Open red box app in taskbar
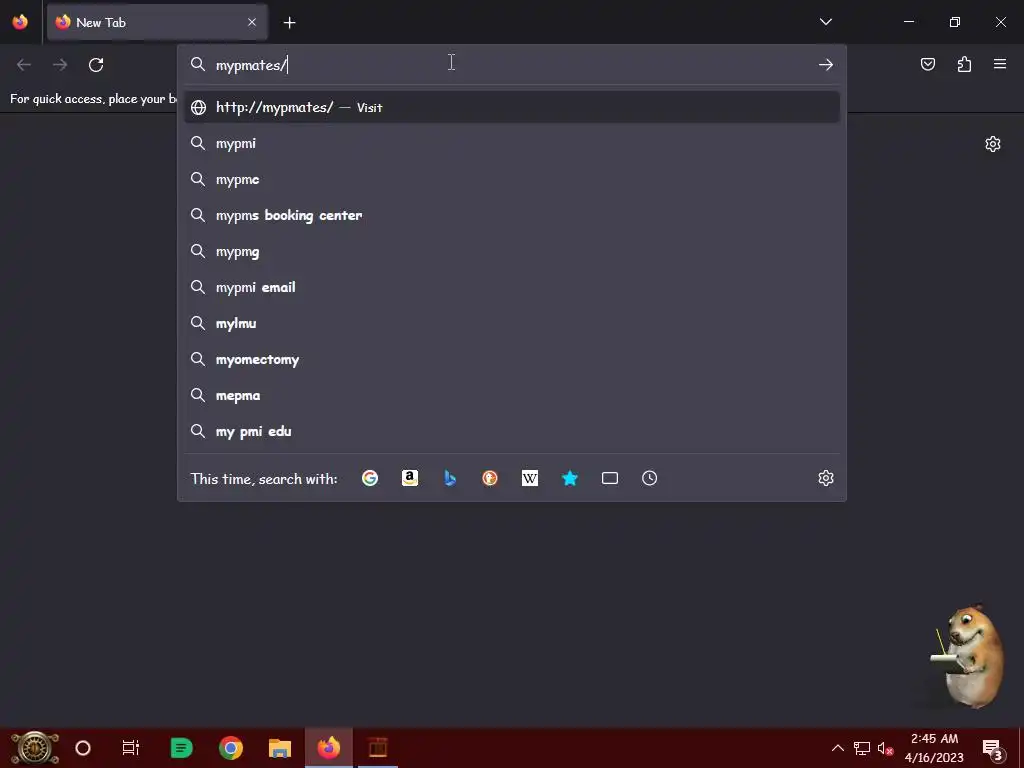Viewport: 1024px width, 768px height. click(x=377, y=748)
